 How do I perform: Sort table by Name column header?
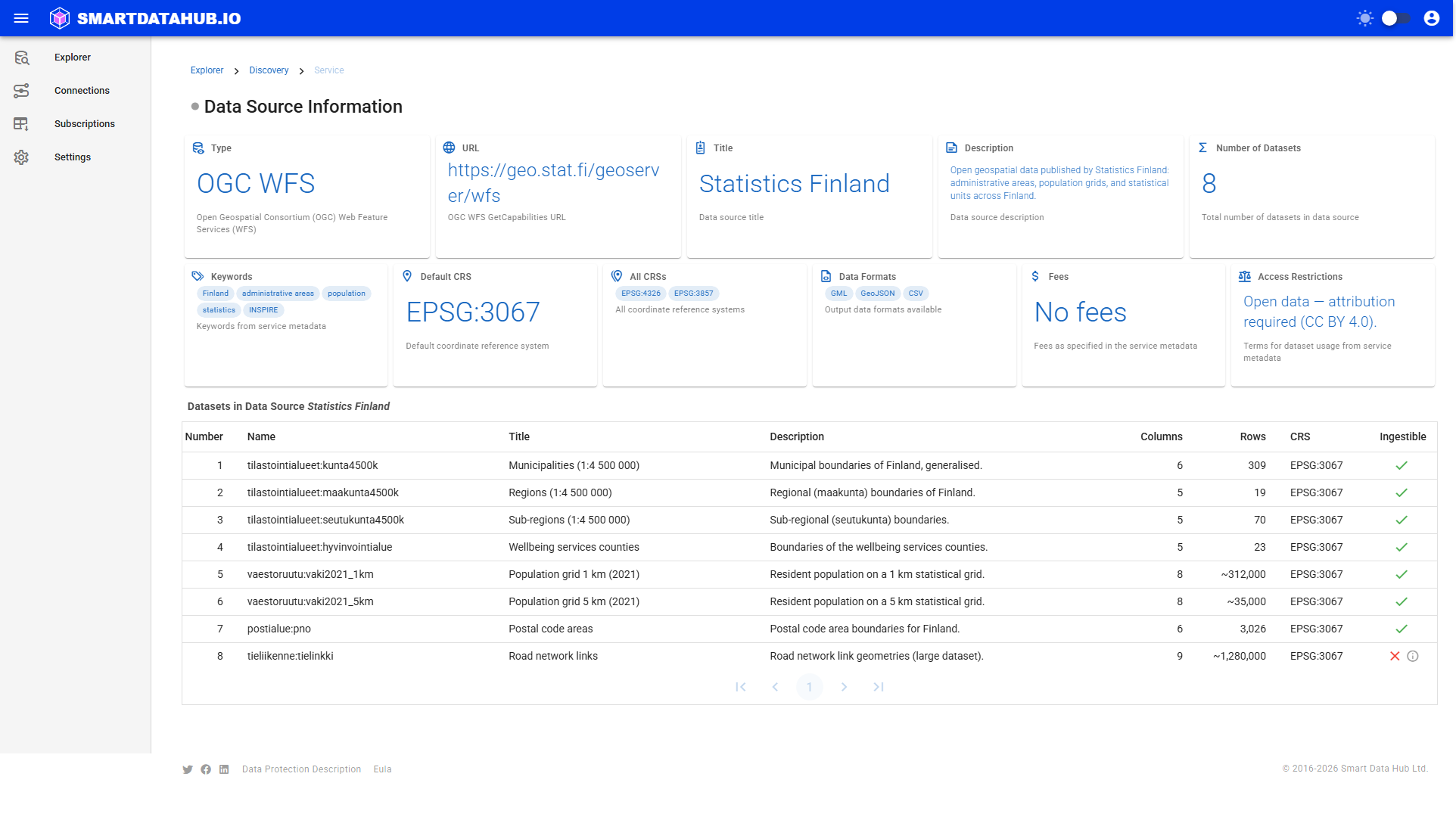pyautogui.click(x=261, y=436)
